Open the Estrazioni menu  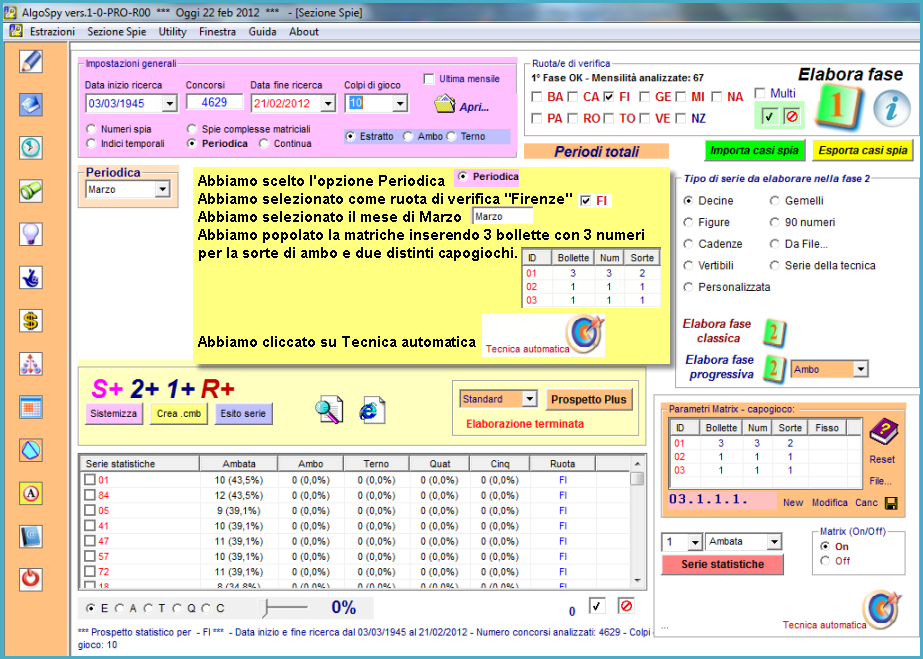pyautogui.click(x=52, y=32)
